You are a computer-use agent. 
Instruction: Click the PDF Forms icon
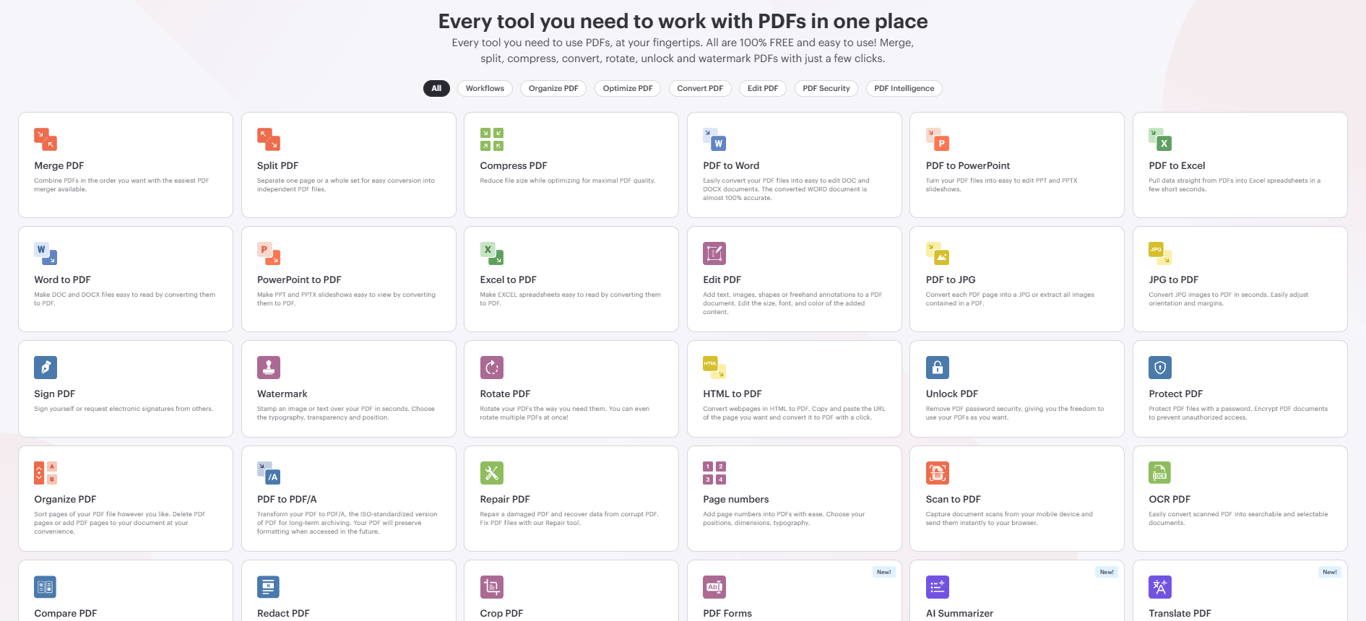[714, 586]
